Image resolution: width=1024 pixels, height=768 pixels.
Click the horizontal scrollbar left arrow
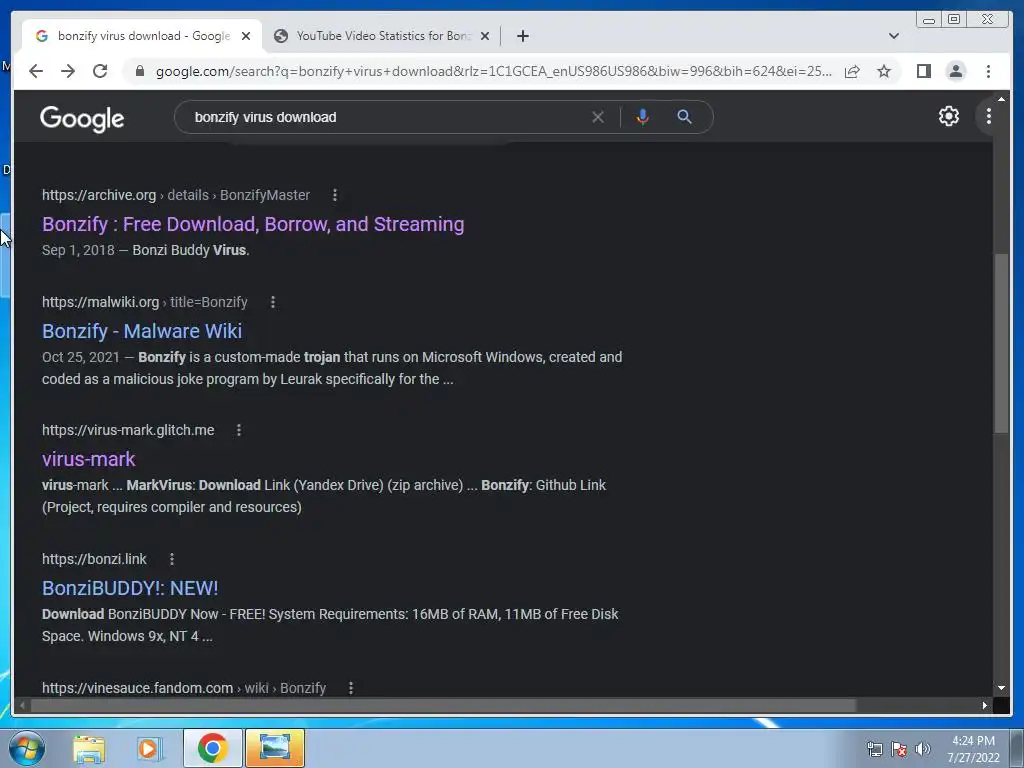[x=22, y=705]
